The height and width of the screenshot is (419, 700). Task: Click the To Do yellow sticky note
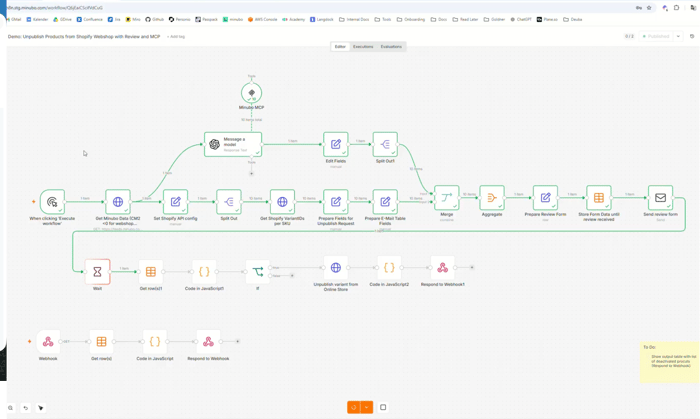670,362
